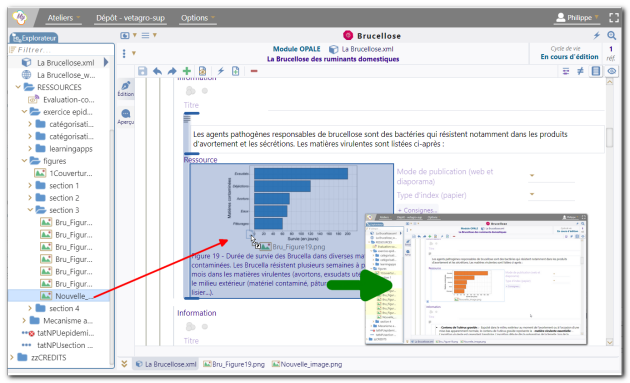The height and width of the screenshot is (383, 630).
Task: Switch to Aperçu preview mode
Action: (x=126, y=117)
